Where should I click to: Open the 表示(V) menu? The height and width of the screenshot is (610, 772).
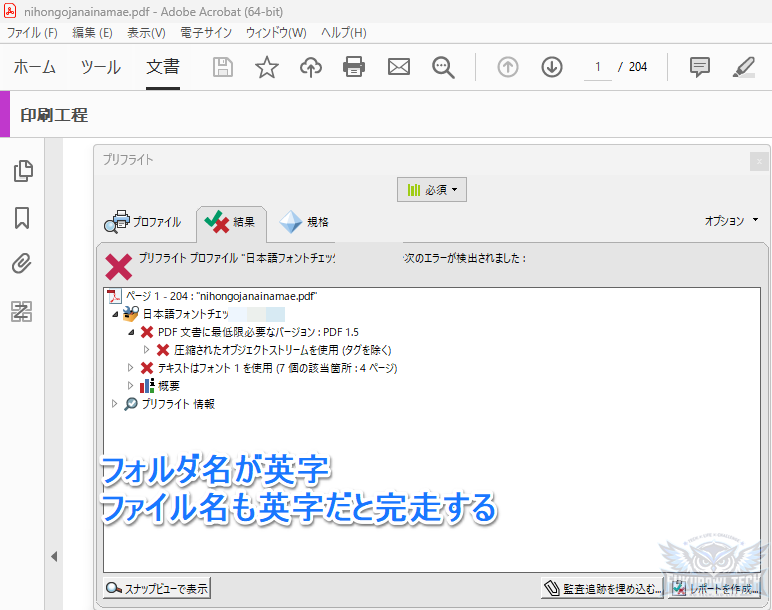coord(146,33)
